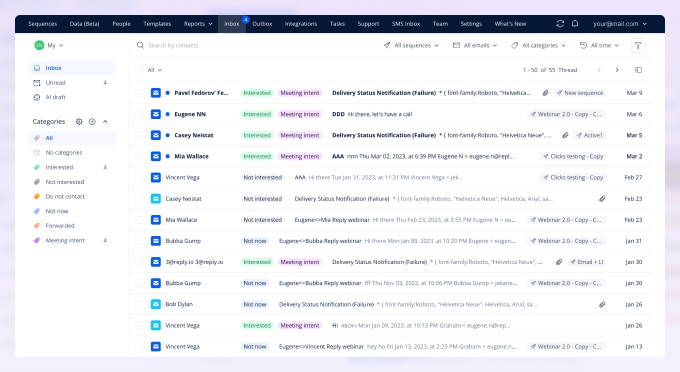The width and height of the screenshot is (680, 372).
Task: Go to next page of threads
Action: coord(617,70)
